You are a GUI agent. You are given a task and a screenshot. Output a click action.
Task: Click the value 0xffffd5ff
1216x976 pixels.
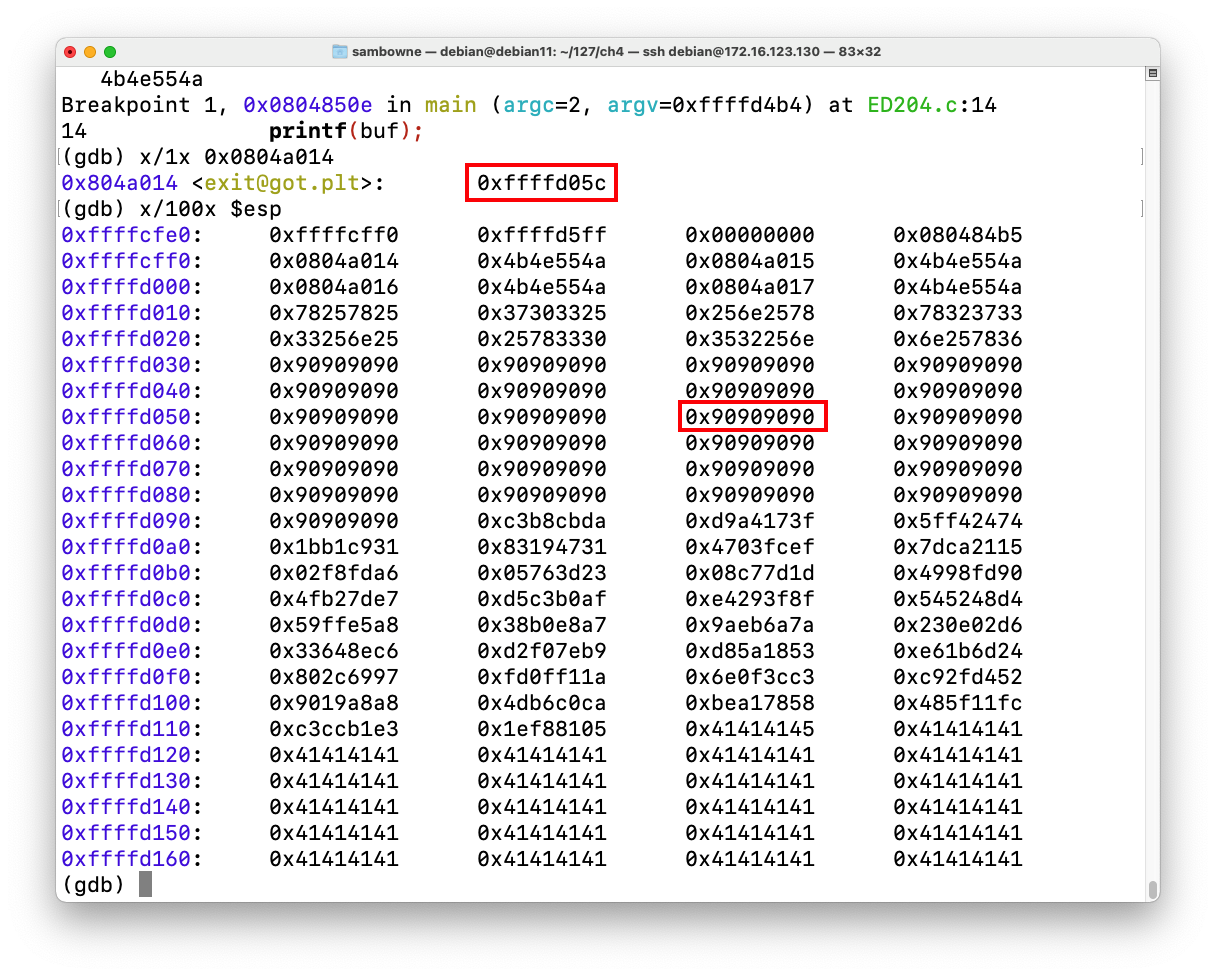coord(542,235)
